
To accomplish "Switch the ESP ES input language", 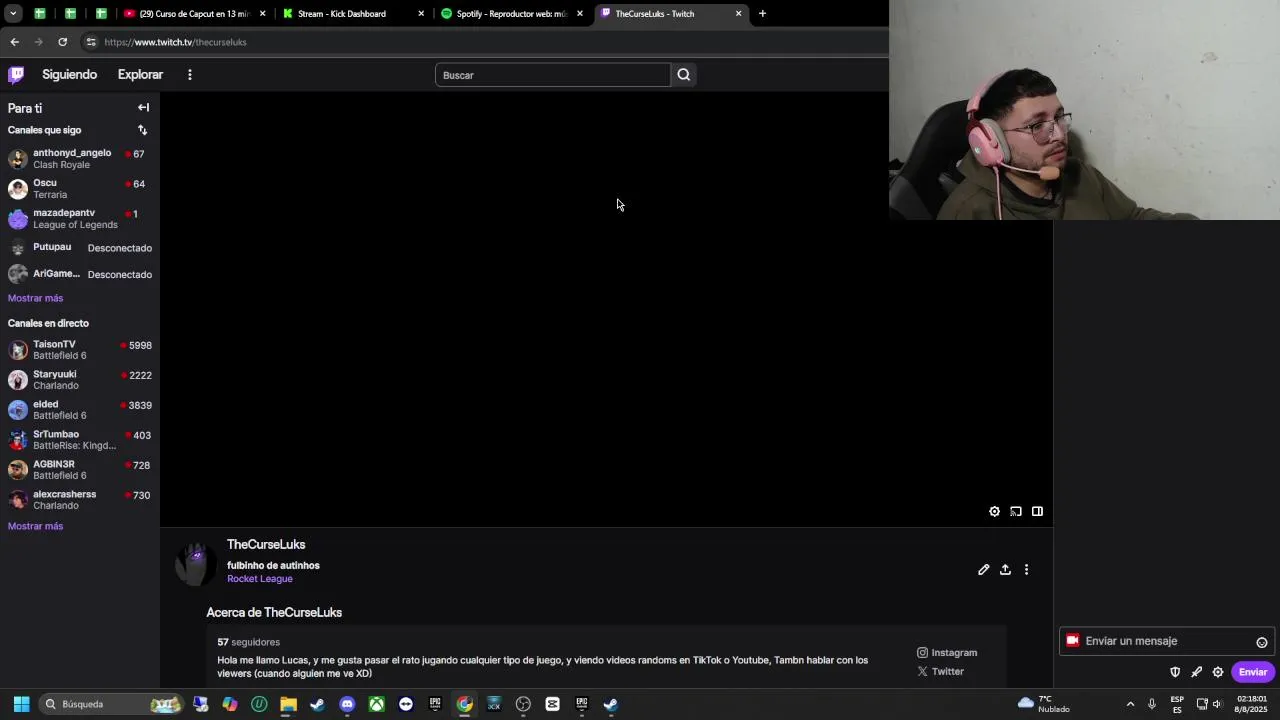I will point(1177,704).
